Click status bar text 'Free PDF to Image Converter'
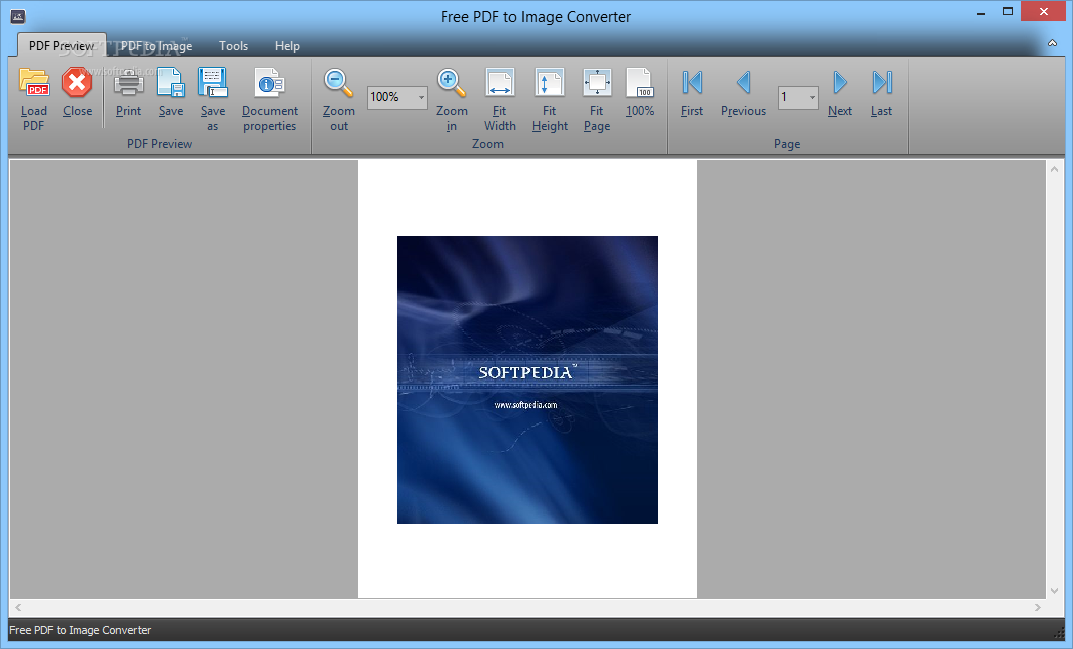The image size is (1073, 649). [x=79, y=630]
